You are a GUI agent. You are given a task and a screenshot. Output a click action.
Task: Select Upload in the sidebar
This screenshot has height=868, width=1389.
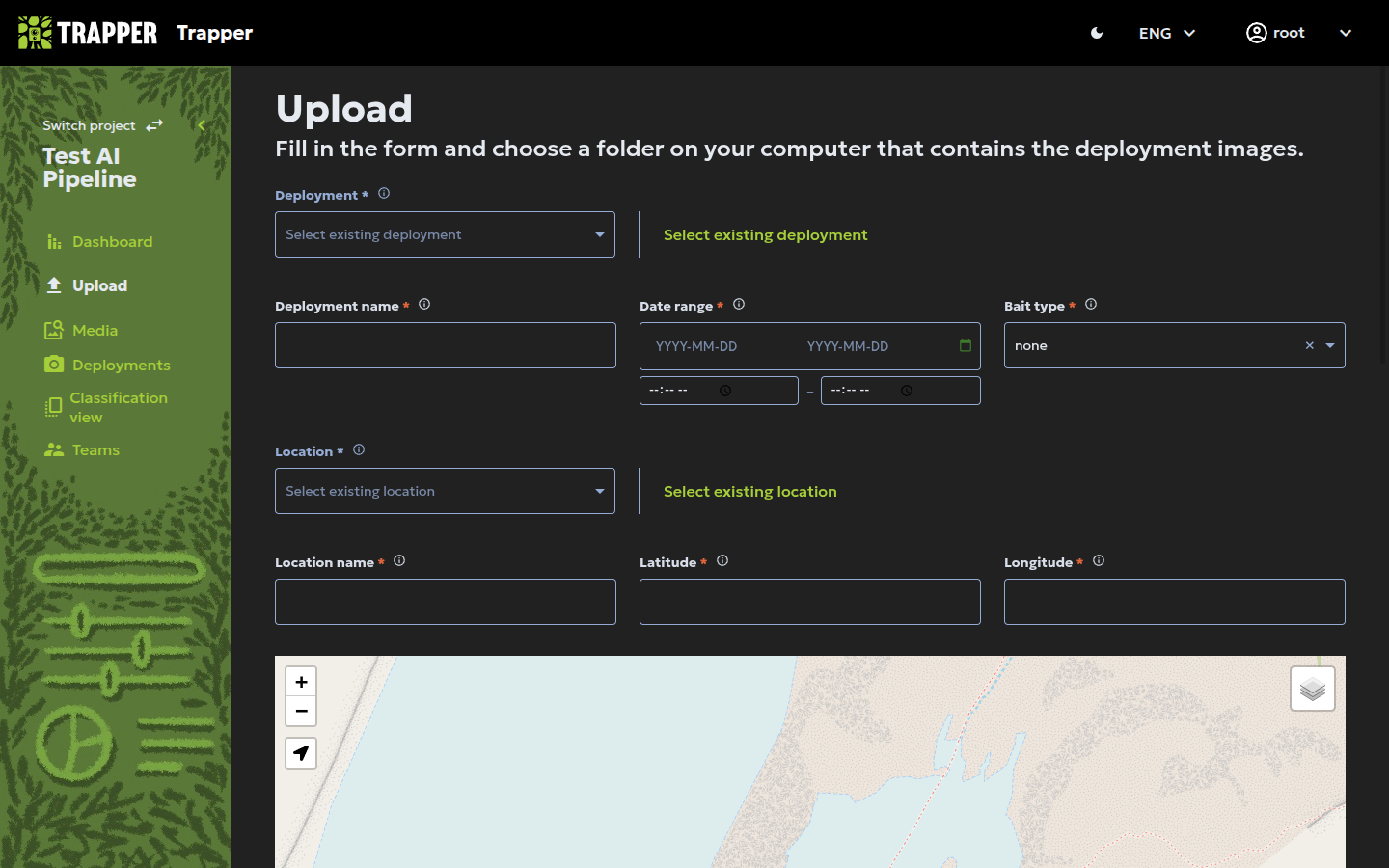coord(87,285)
